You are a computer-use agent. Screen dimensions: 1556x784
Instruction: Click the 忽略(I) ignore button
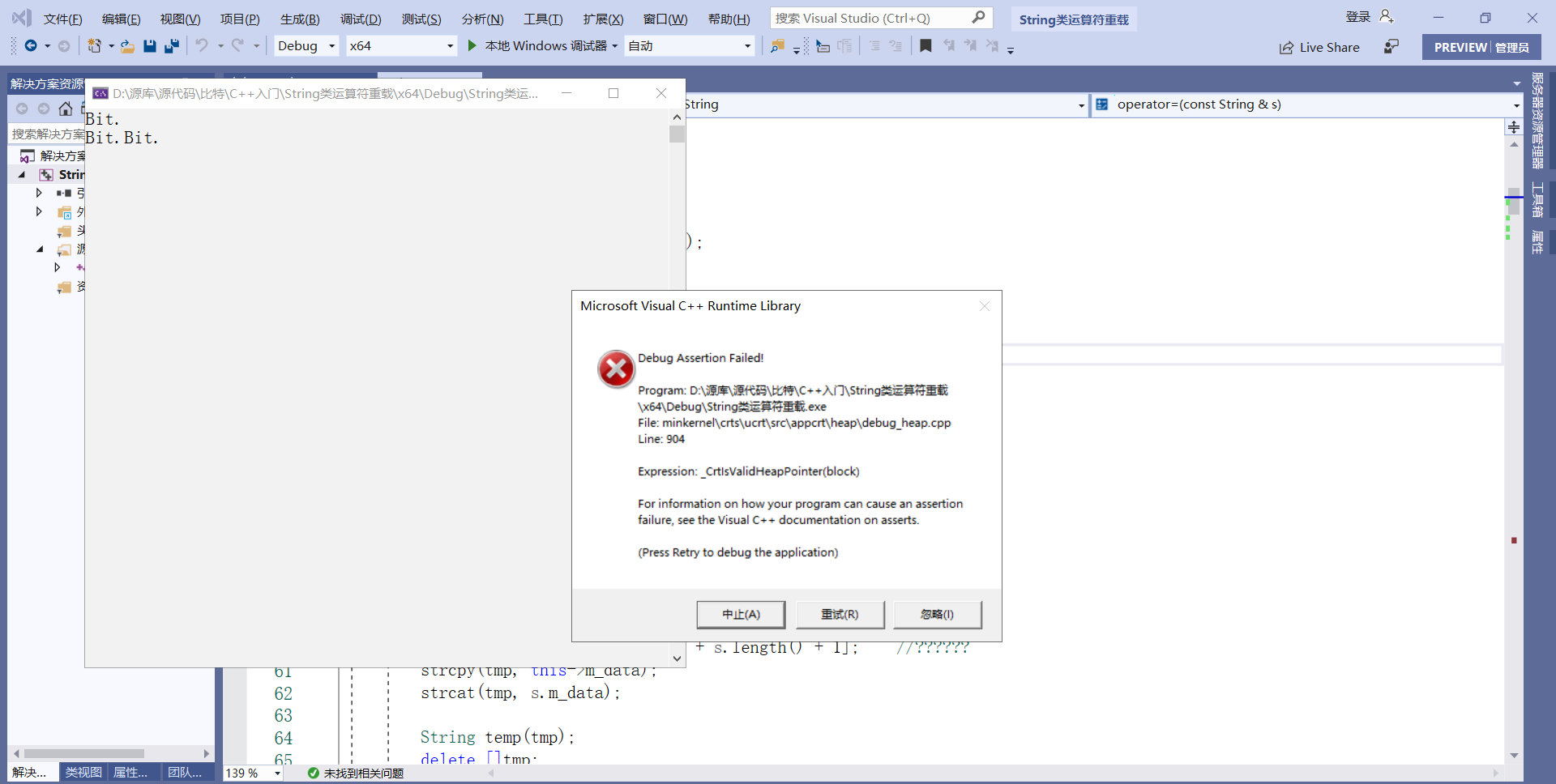click(937, 615)
